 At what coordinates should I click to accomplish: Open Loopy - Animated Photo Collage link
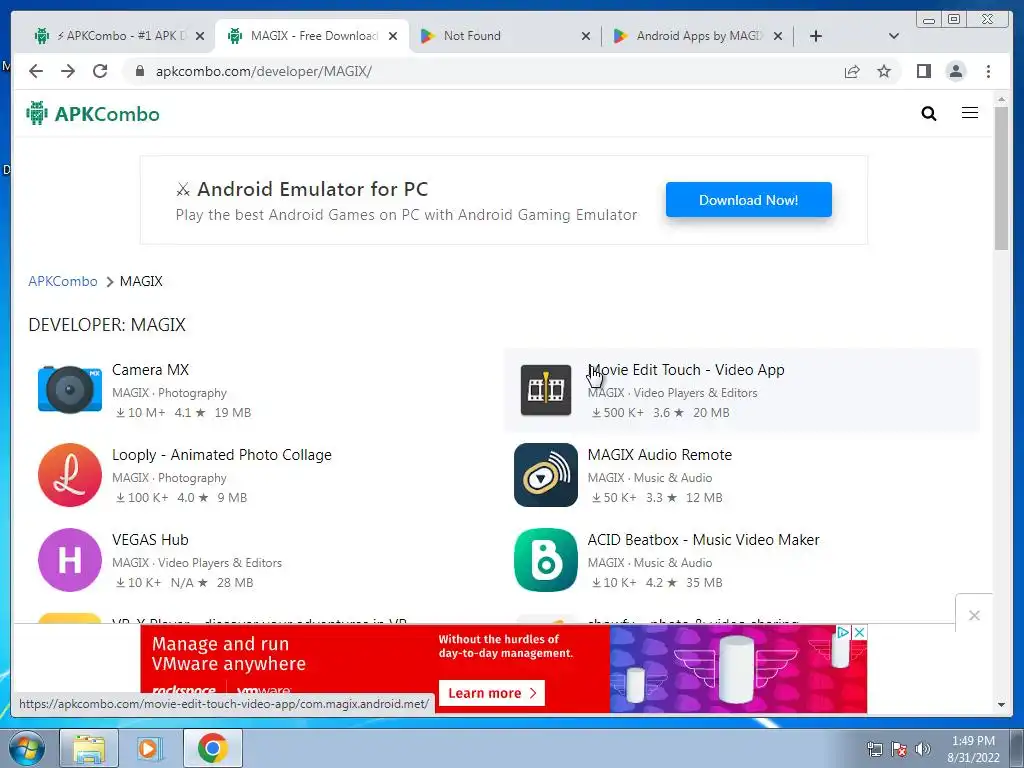221,455
